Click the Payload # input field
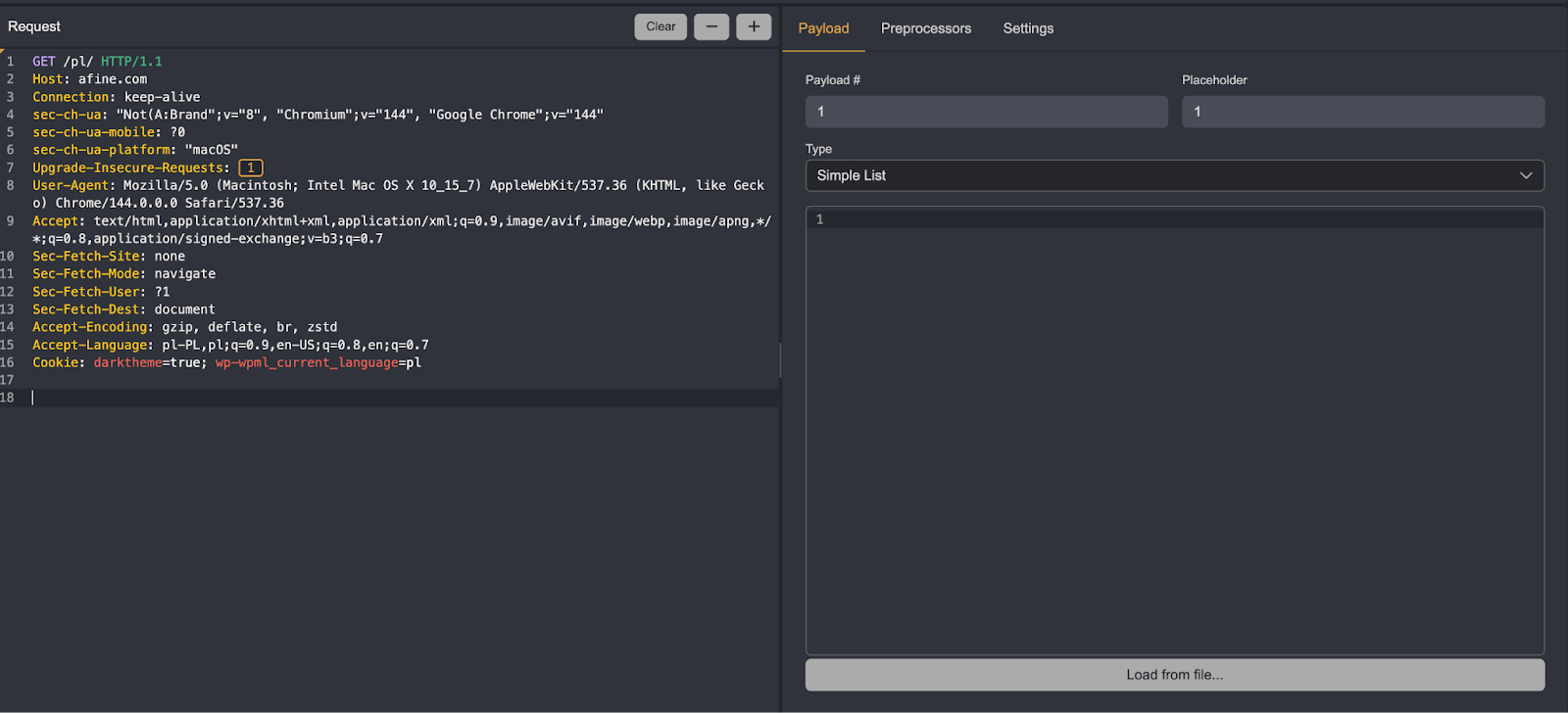Viewport: 1568px width, 713px height. 987,112
